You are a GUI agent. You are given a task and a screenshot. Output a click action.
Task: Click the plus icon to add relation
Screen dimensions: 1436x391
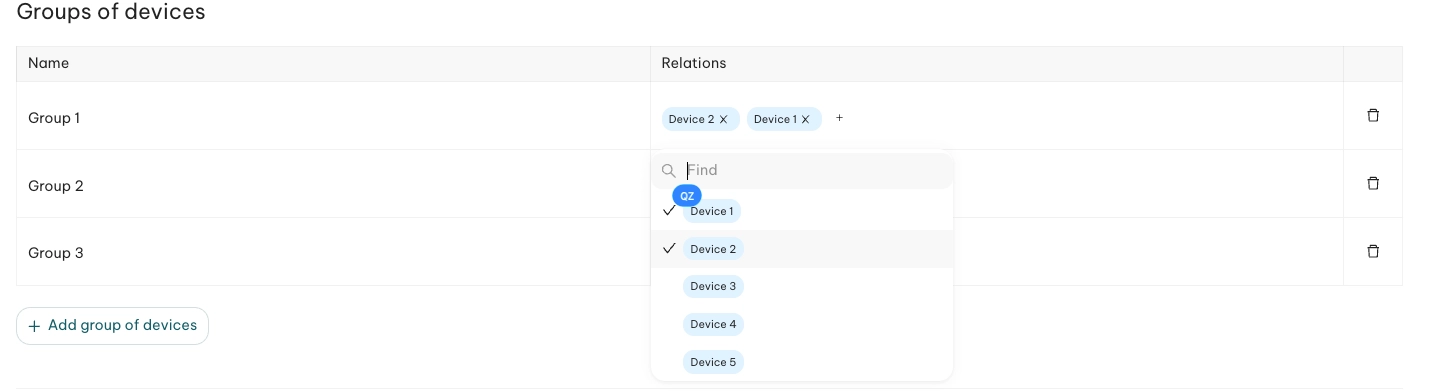pyautogui.click(x=839, y=119)
